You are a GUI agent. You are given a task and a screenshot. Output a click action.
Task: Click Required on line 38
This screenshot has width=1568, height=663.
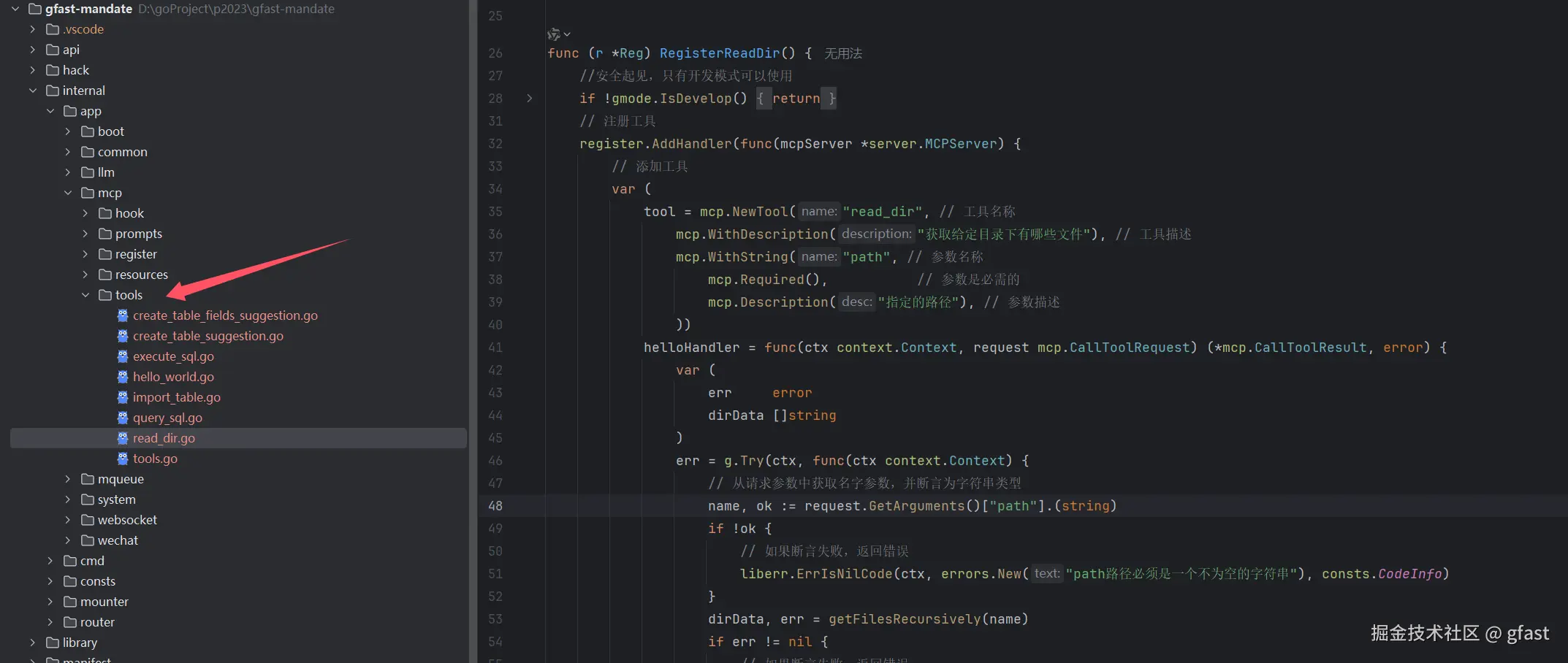(x=772, y=280)
